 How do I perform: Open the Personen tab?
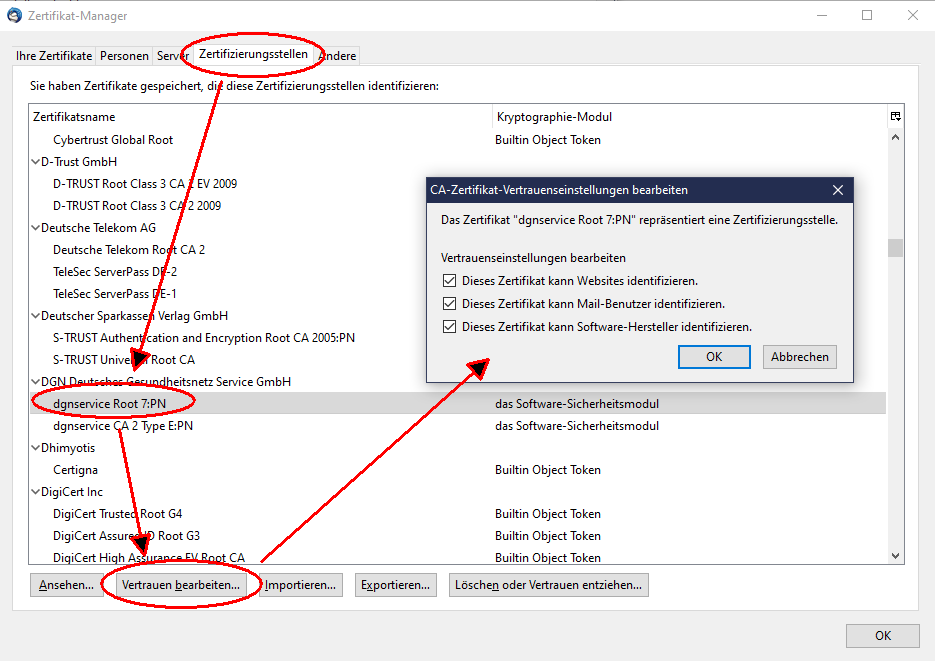124,55
